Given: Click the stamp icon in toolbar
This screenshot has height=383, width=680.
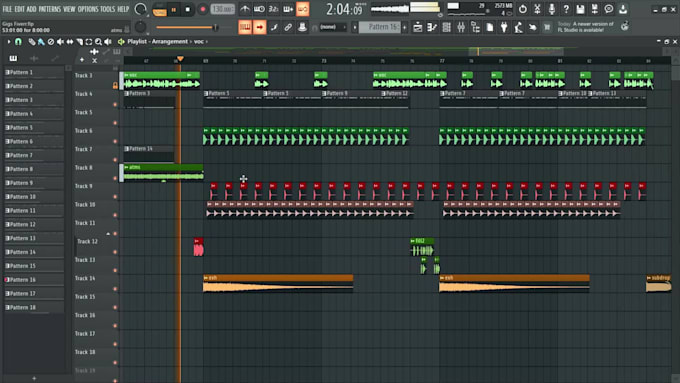Looking at the screenshot, I should click(302, 27).
